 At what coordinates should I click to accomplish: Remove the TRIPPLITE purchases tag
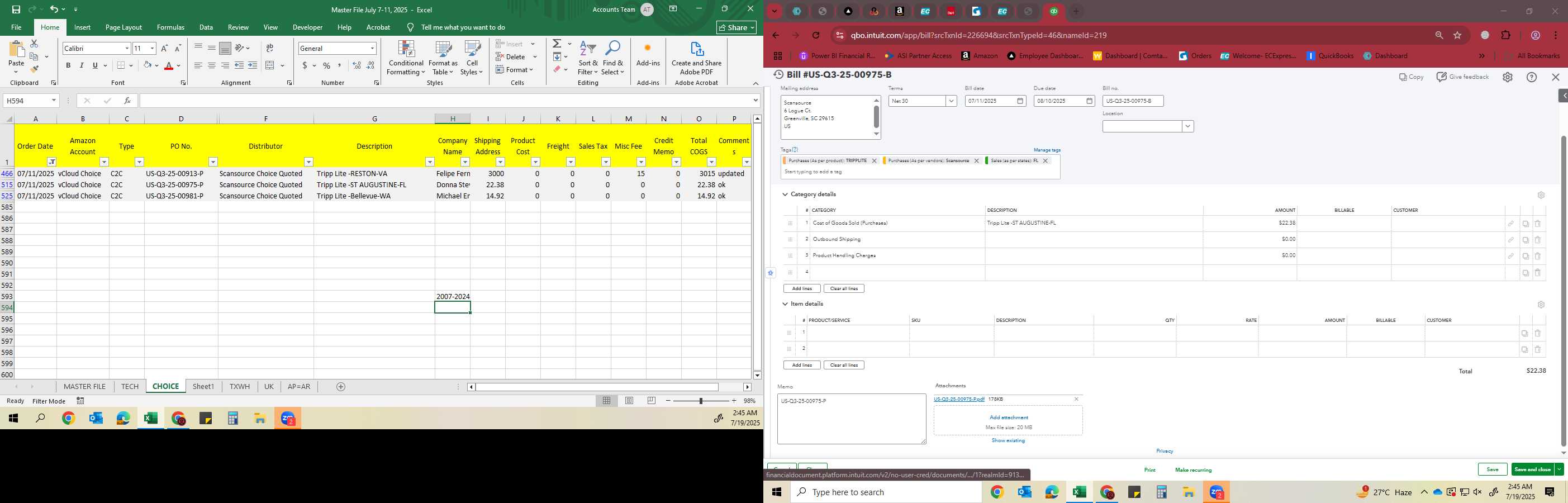pos(874,161)
